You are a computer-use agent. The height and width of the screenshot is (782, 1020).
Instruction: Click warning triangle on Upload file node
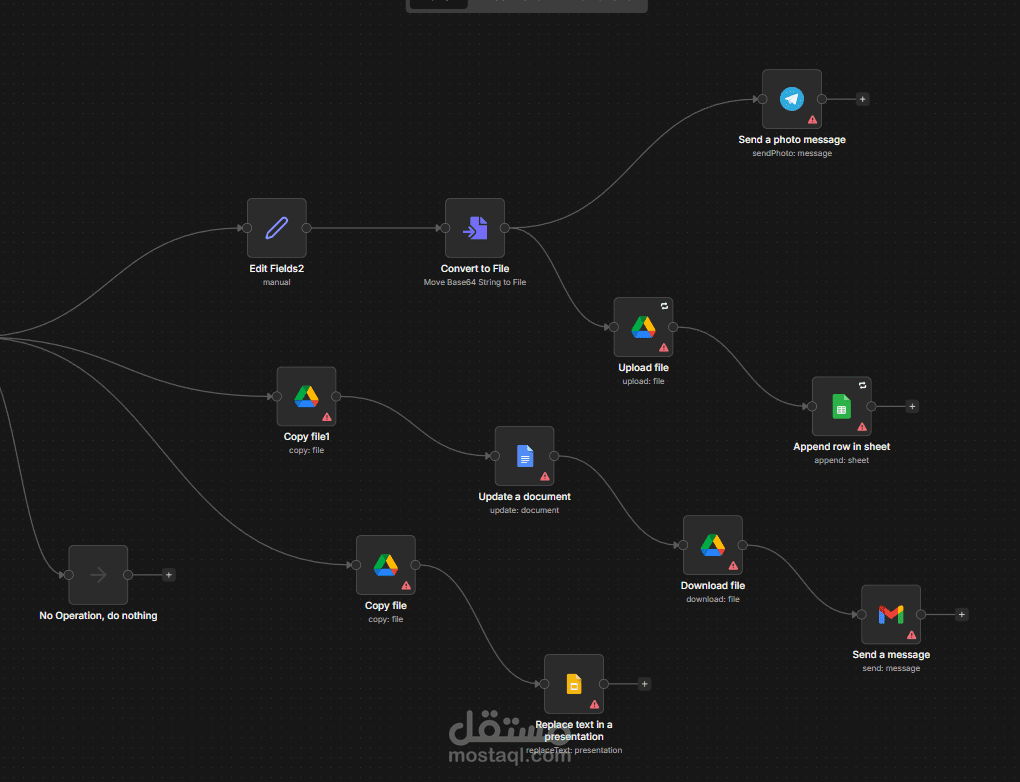point(664,347)
